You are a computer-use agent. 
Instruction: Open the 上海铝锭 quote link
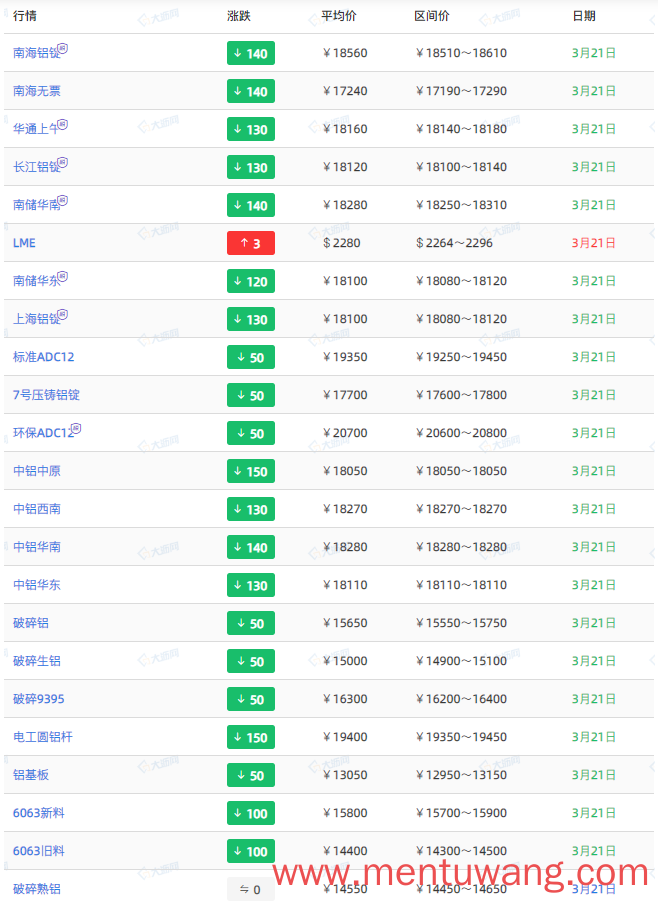[x=36, y=319]
